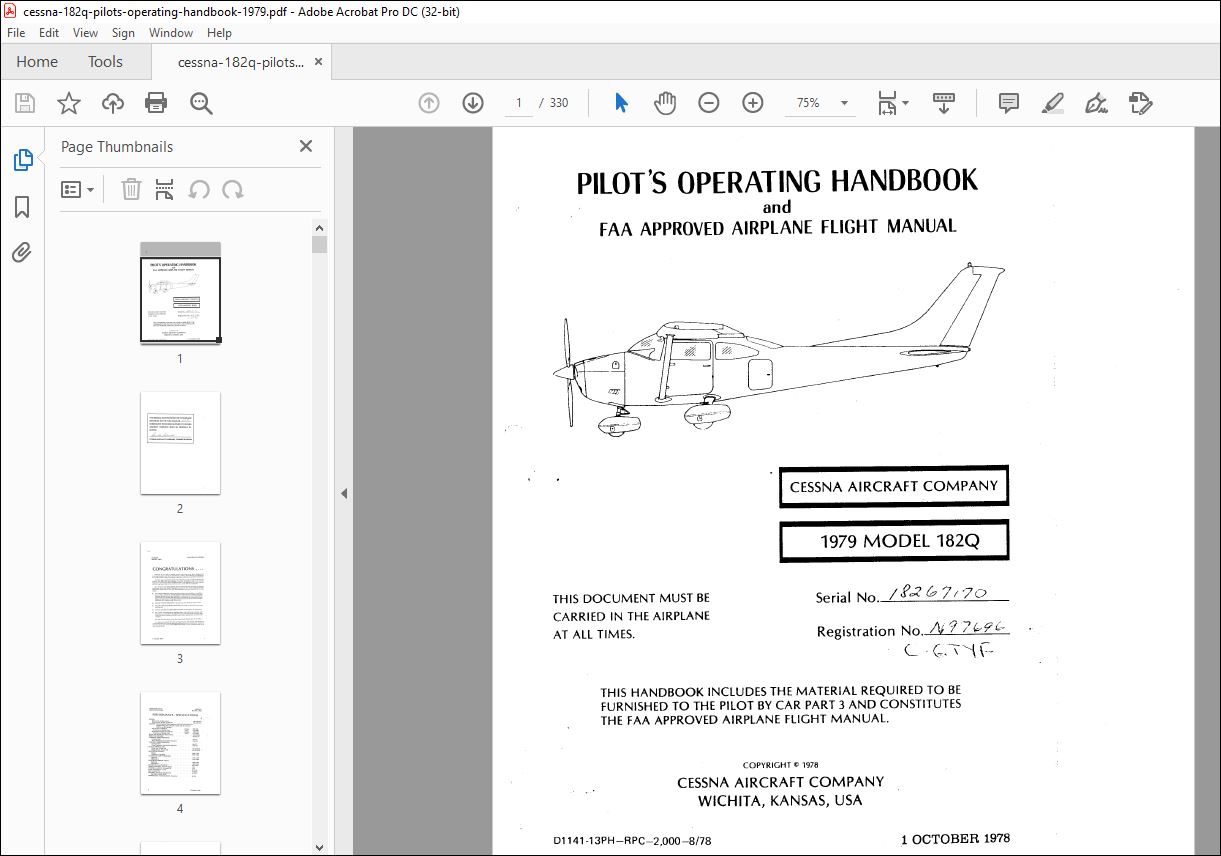Click the '1 OCTOBER 1978' date text
The image size is (1221, 856).
coord(955,838)
